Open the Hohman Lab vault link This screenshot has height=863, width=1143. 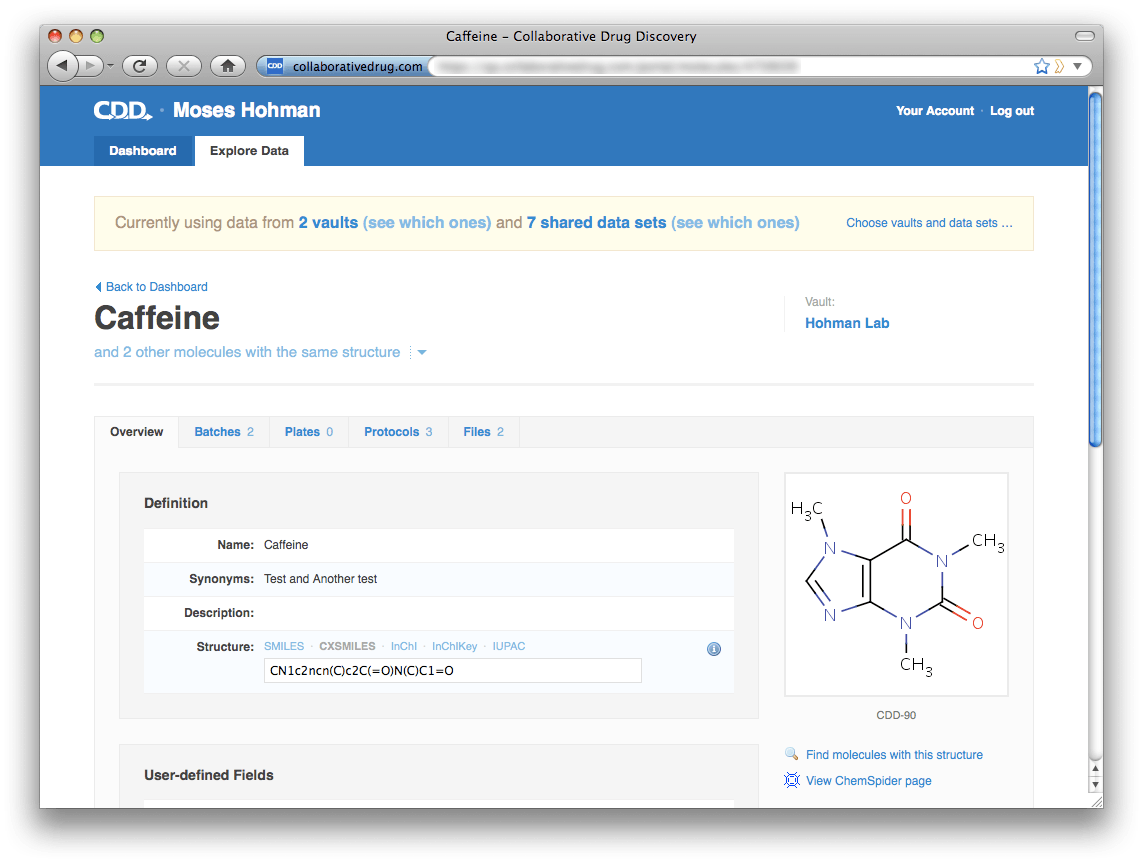[847, 324]
